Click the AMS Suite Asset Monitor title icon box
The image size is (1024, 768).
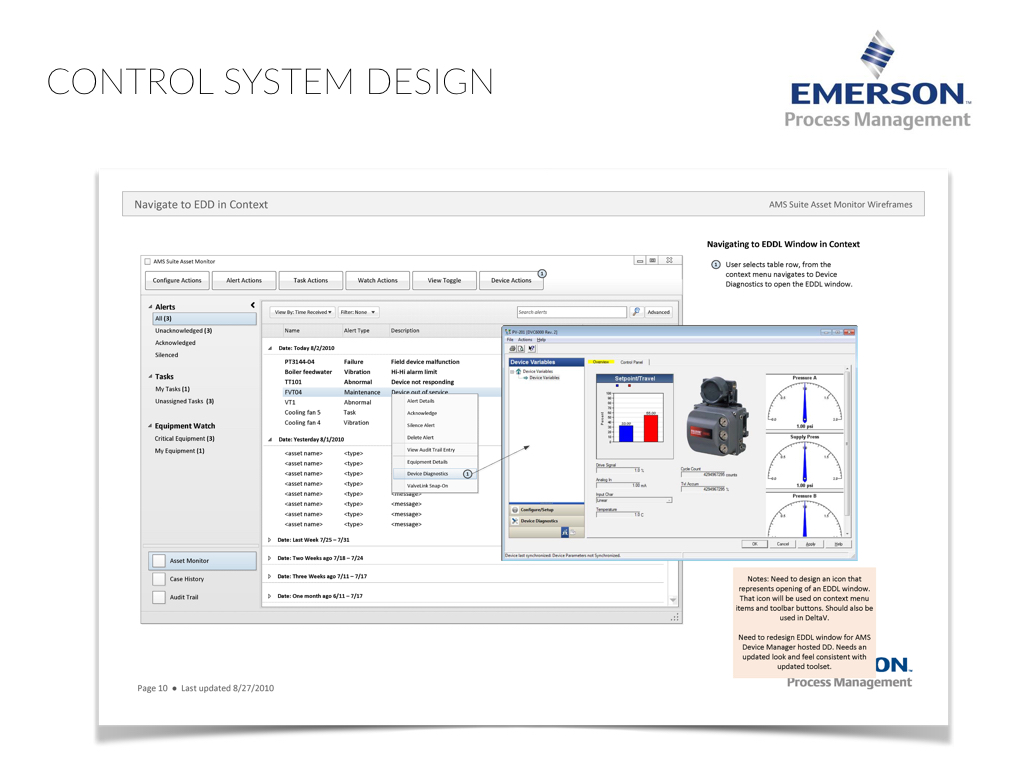(x=148, y=261)
